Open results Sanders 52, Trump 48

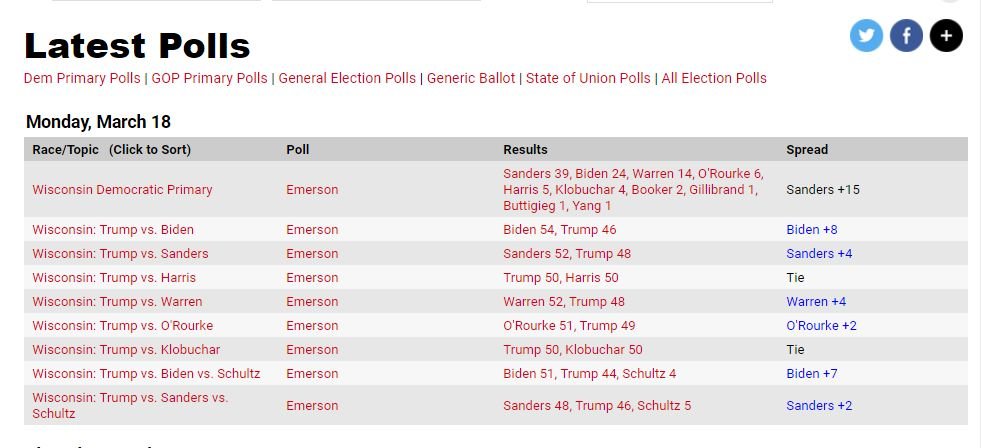[568, 254]
